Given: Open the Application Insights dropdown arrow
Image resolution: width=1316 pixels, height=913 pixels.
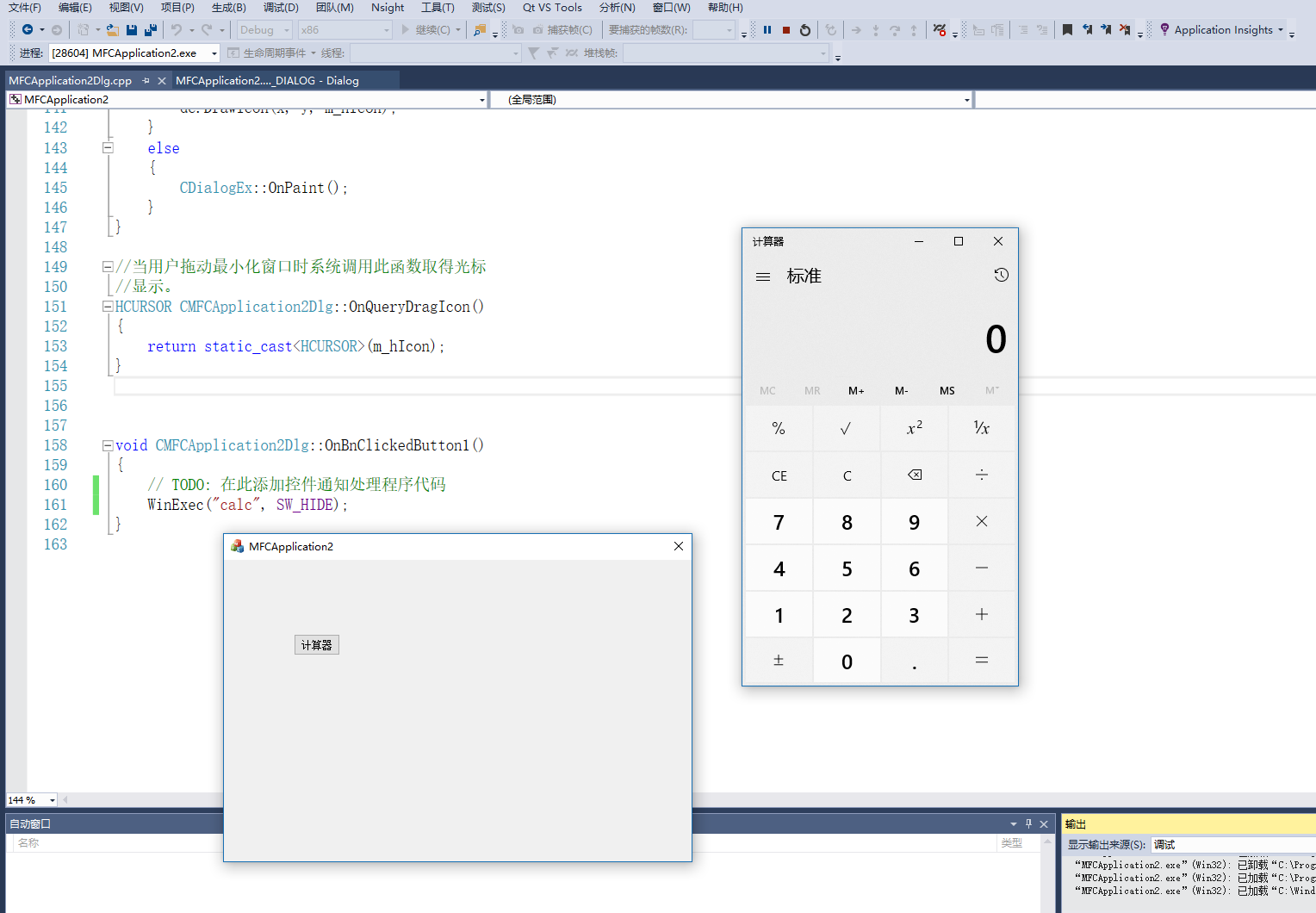Looking at the screenshot, I should tap(1281, 30).
